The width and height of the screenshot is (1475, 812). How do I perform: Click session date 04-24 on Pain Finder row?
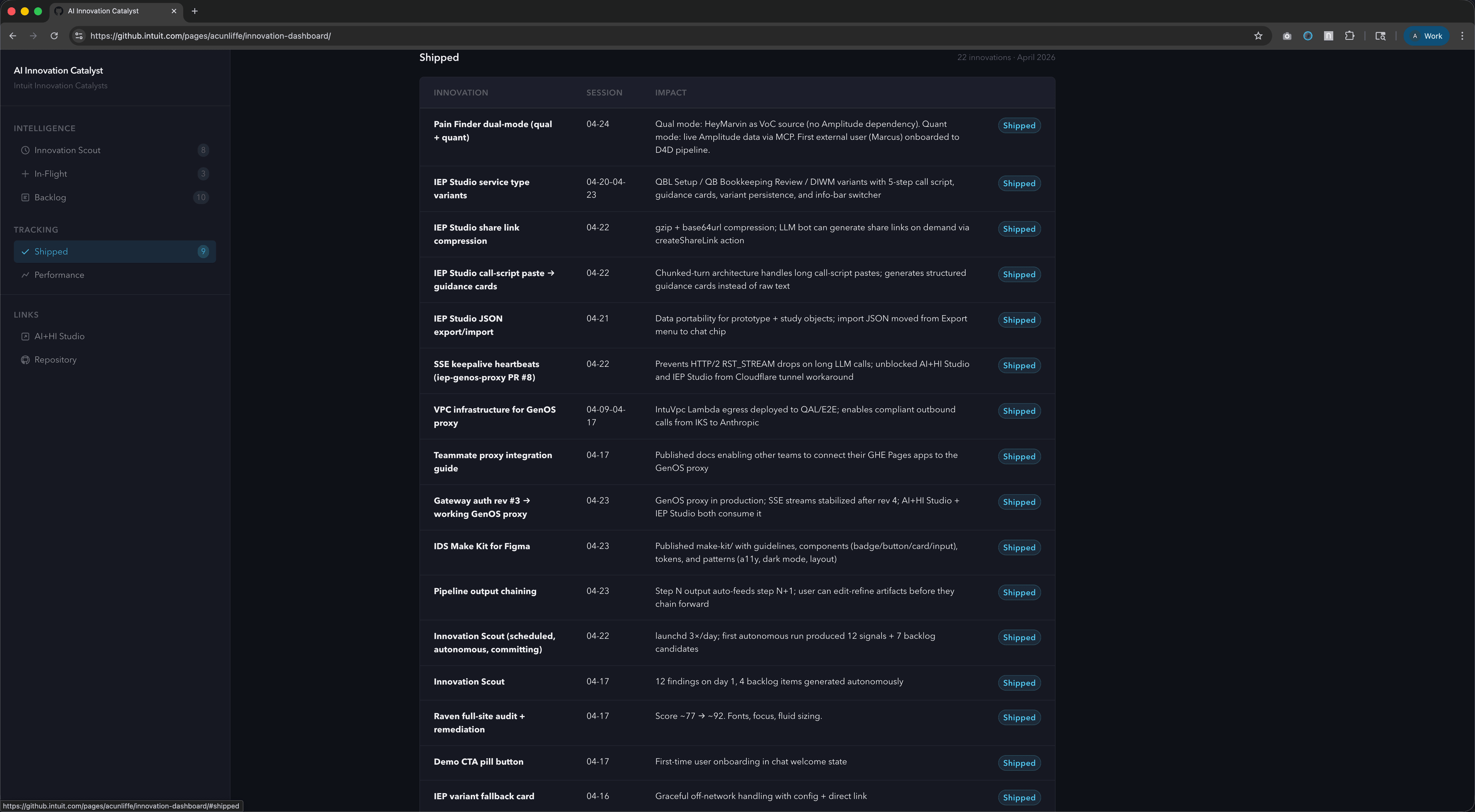pyautogui.click(x=598, y=124)
